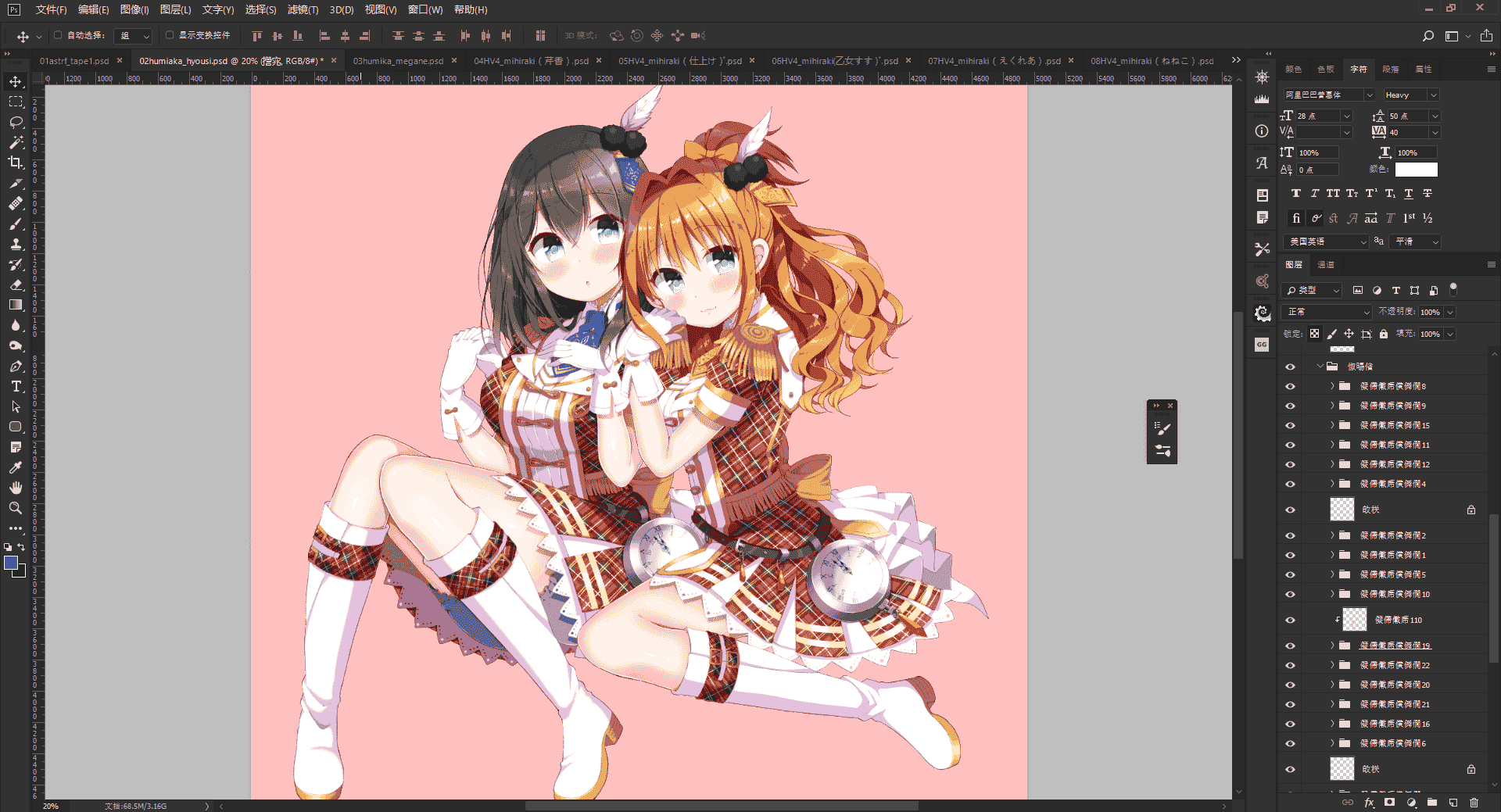
Task: Select the Crop tool
Action: [x=16, y=163]
